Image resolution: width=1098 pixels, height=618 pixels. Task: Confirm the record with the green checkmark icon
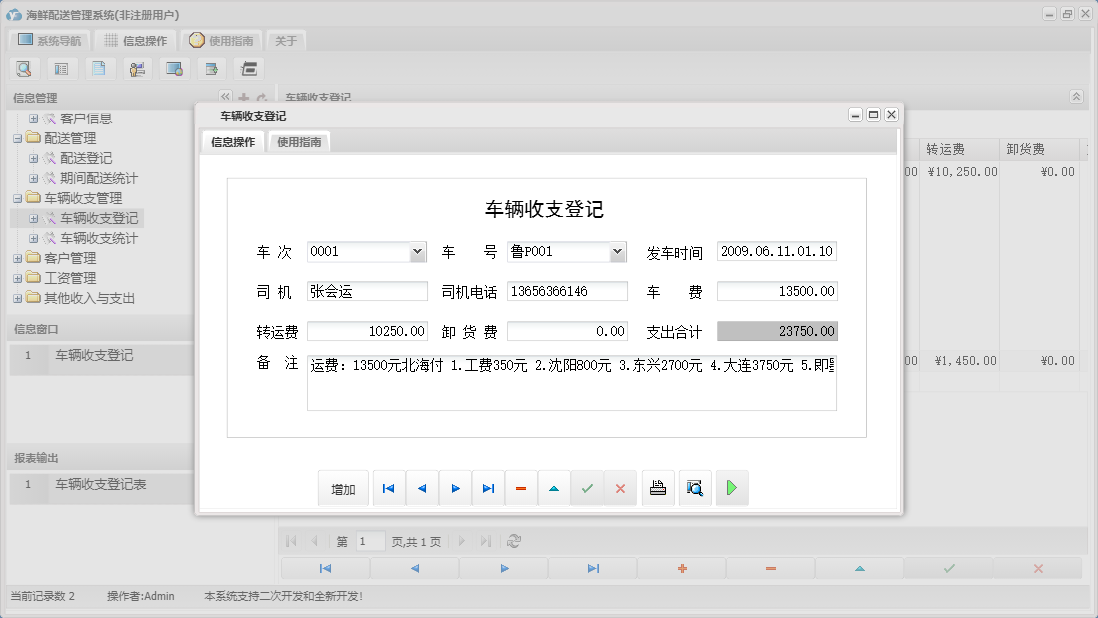pos(588,488)
